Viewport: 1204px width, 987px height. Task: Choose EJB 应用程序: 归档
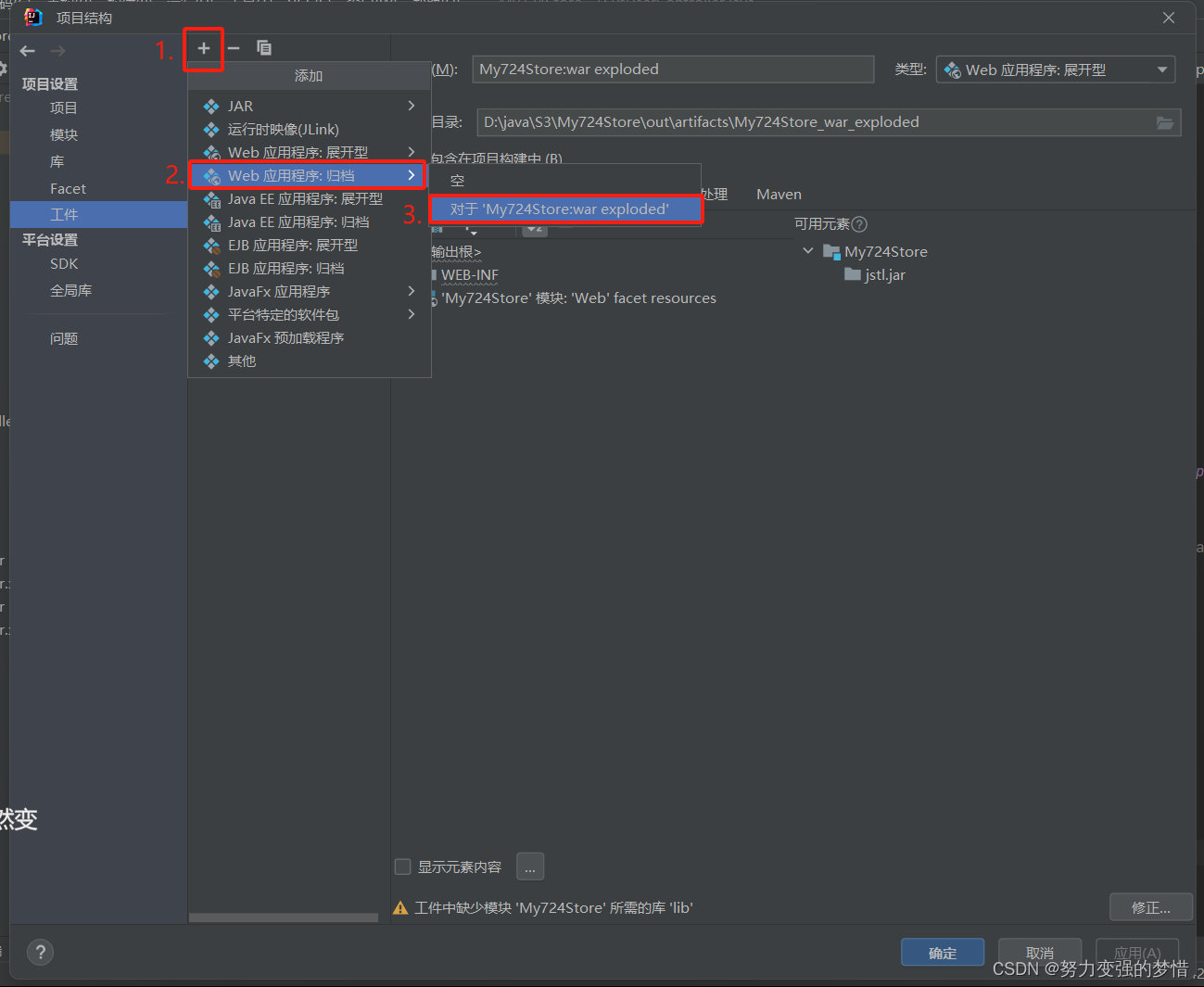[310, 268]
